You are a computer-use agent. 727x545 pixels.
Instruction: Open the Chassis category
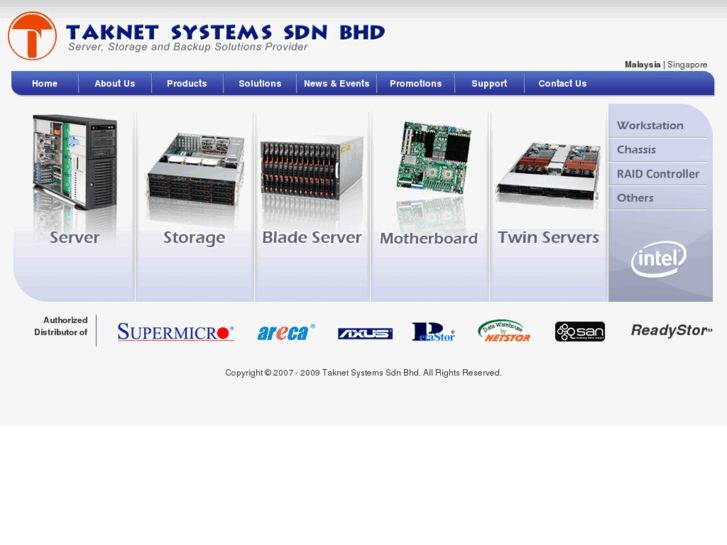click(x=636, y=149)
